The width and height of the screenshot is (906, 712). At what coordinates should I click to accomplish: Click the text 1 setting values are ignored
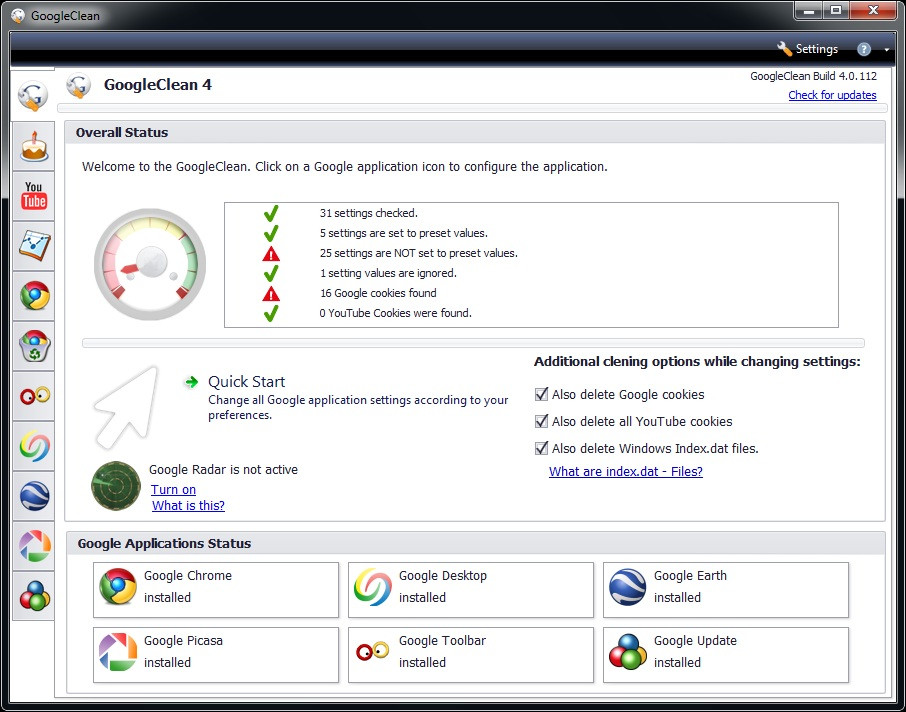click(x=388, y=273)
